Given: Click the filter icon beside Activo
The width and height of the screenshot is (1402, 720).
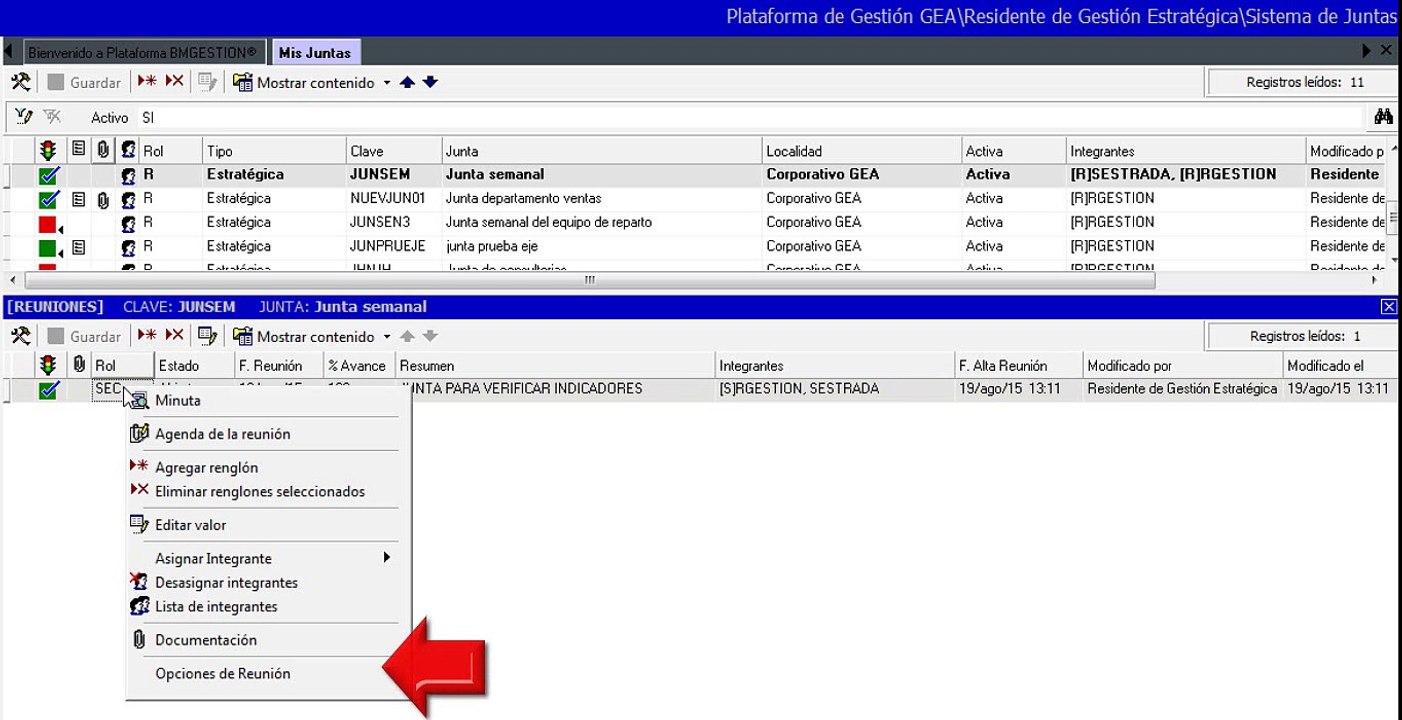Looking at the screenshot, I should coord(24,117).
